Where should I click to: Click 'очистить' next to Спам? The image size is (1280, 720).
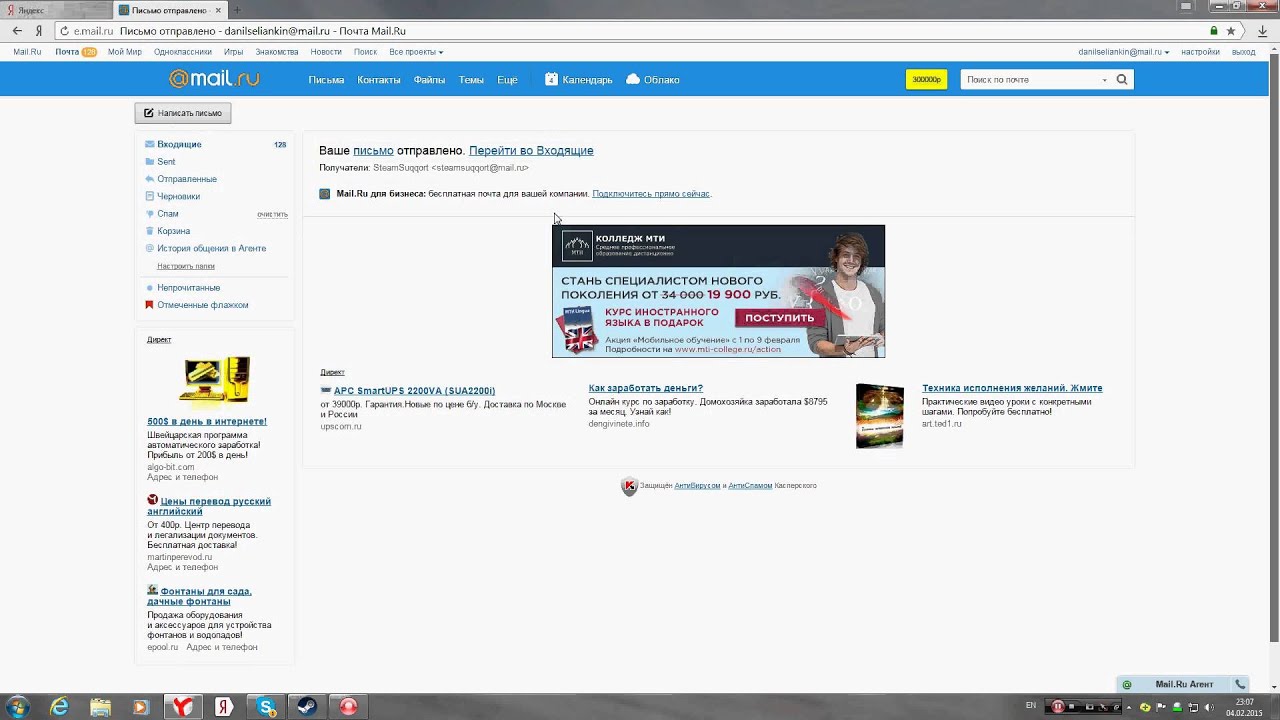pos(272,214)
